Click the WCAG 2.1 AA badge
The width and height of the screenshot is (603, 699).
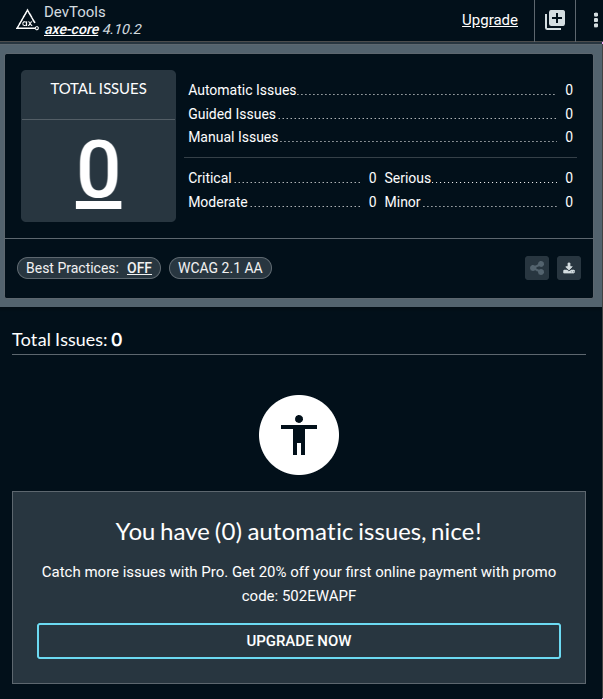click(x=220, y=268)
